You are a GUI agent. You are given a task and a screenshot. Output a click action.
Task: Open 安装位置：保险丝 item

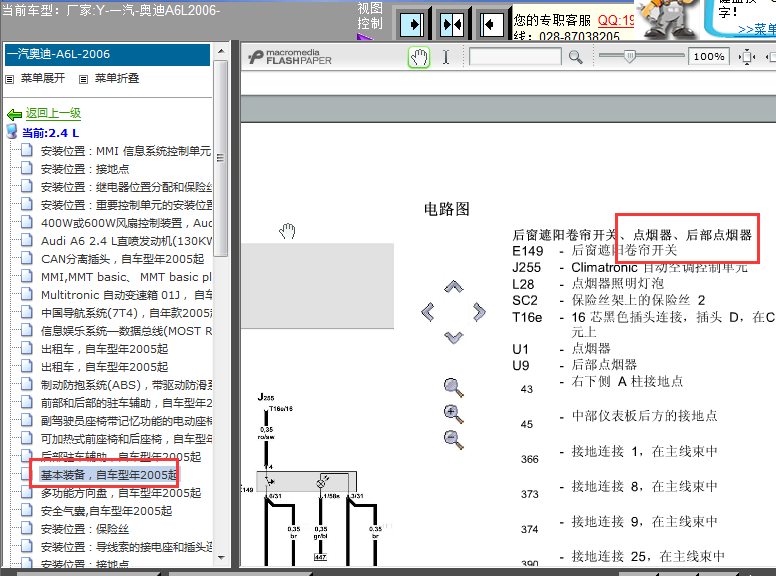(85, 529)
